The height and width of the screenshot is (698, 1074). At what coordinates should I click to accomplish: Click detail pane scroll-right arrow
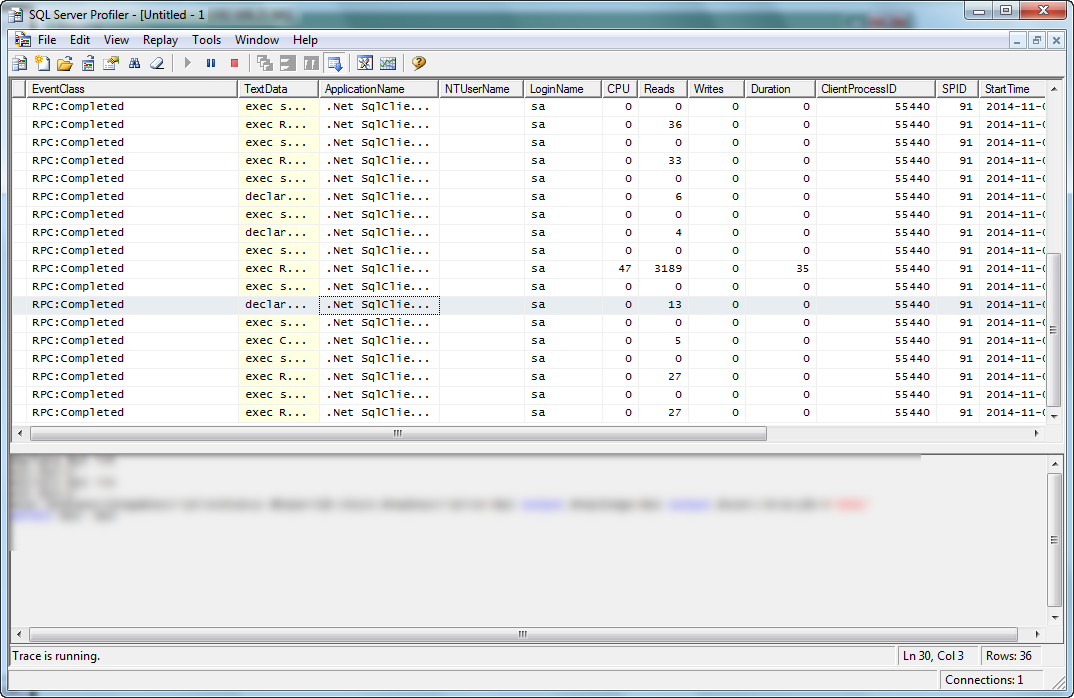1037,634
